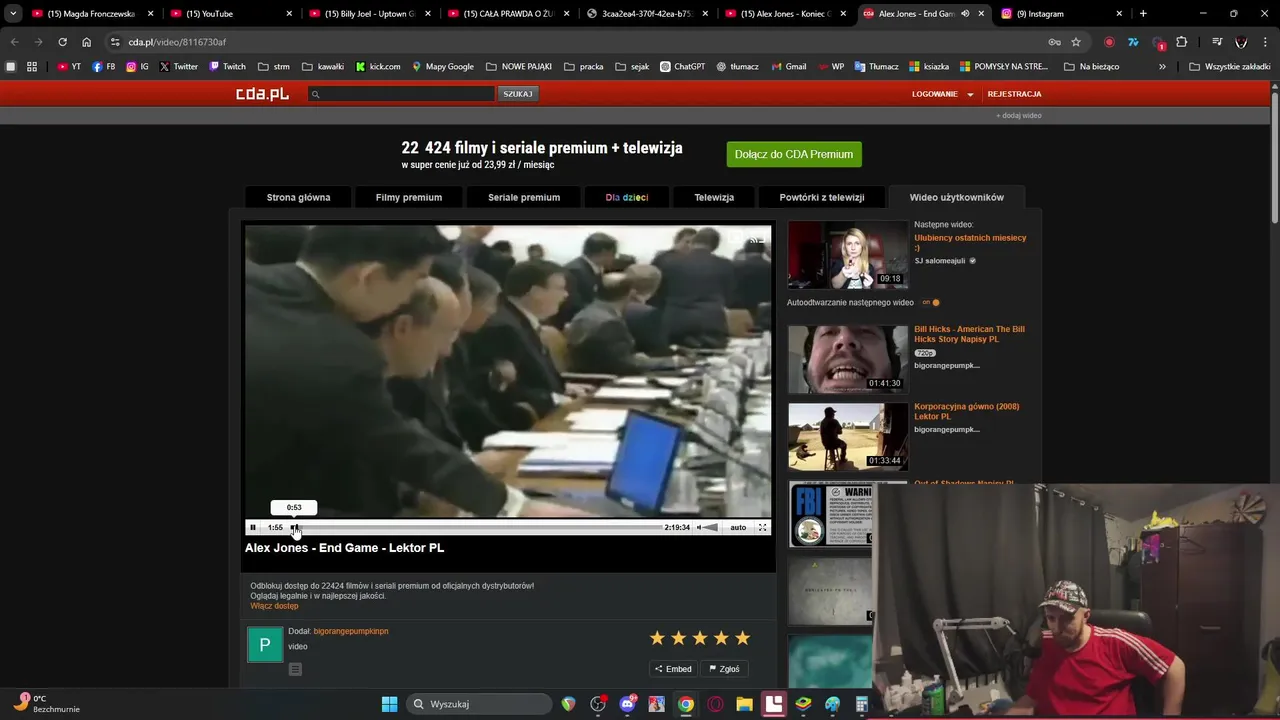This screenshot has height=720, width=1280.
Task: Open the IG bookmark
Action: coord(137,67)
